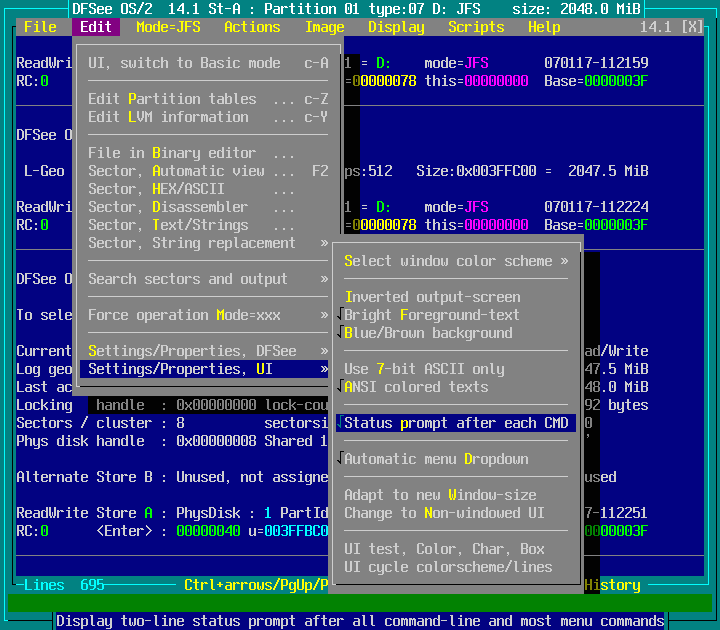The width and height of the screenshot is (720, 630).
Task: Click timestamp 070117-112159
Action: [596, 63]
